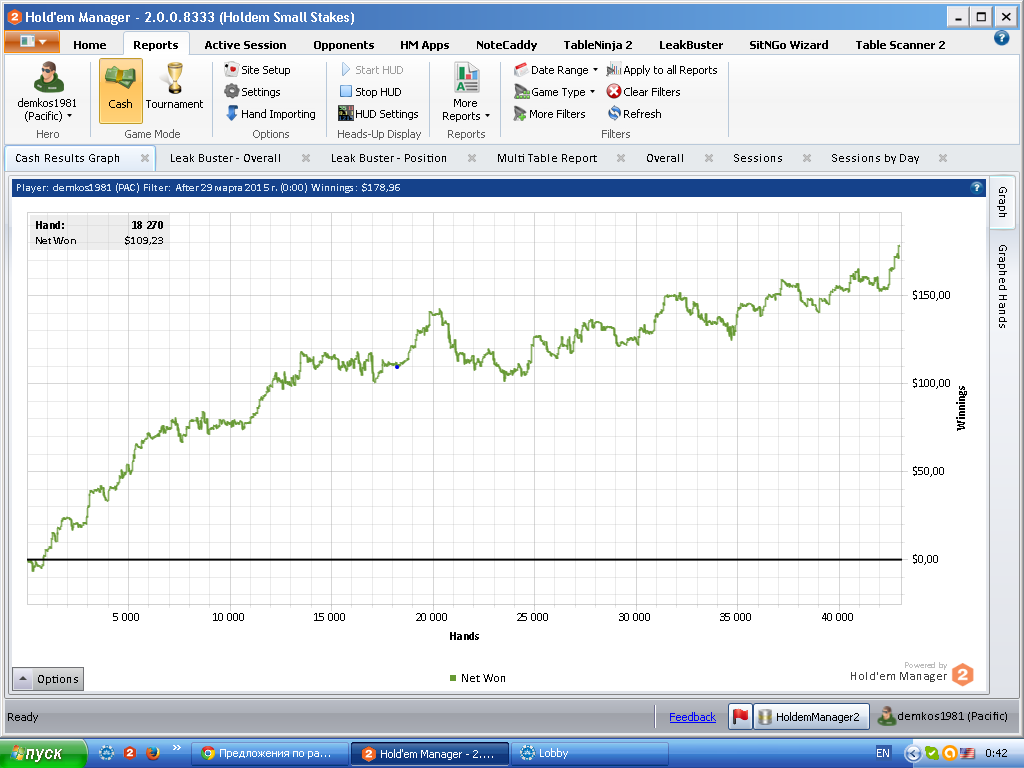Open the Overall report tab
This screenshot has width=1024, height=768.
point(665,158)
